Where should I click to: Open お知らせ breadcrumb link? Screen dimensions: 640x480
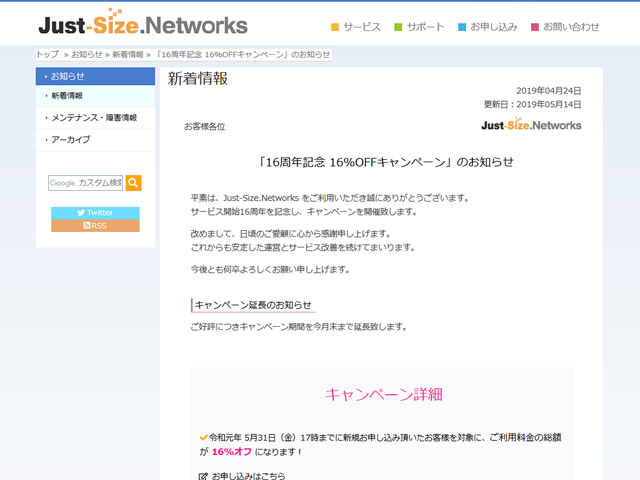click(87, 54)
